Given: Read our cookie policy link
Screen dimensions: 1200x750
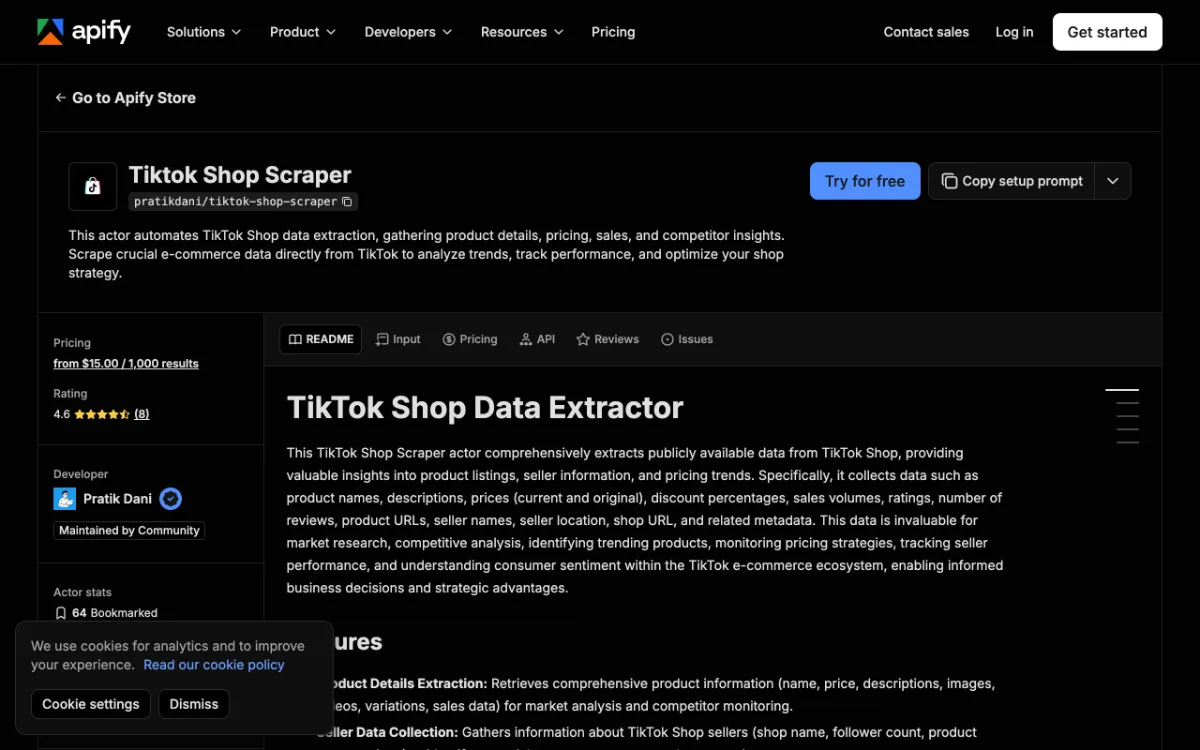Looking at the screenshot, I should tap(214, 665).
